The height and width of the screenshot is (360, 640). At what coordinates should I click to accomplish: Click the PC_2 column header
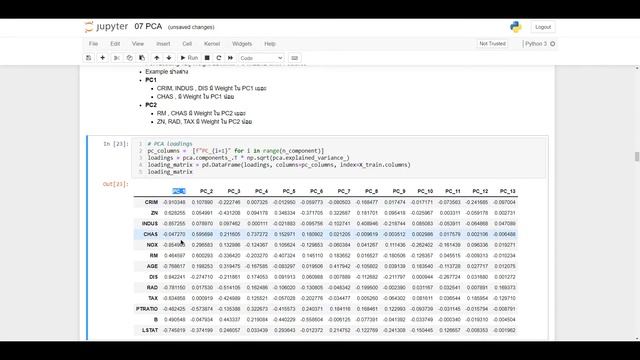206,191
